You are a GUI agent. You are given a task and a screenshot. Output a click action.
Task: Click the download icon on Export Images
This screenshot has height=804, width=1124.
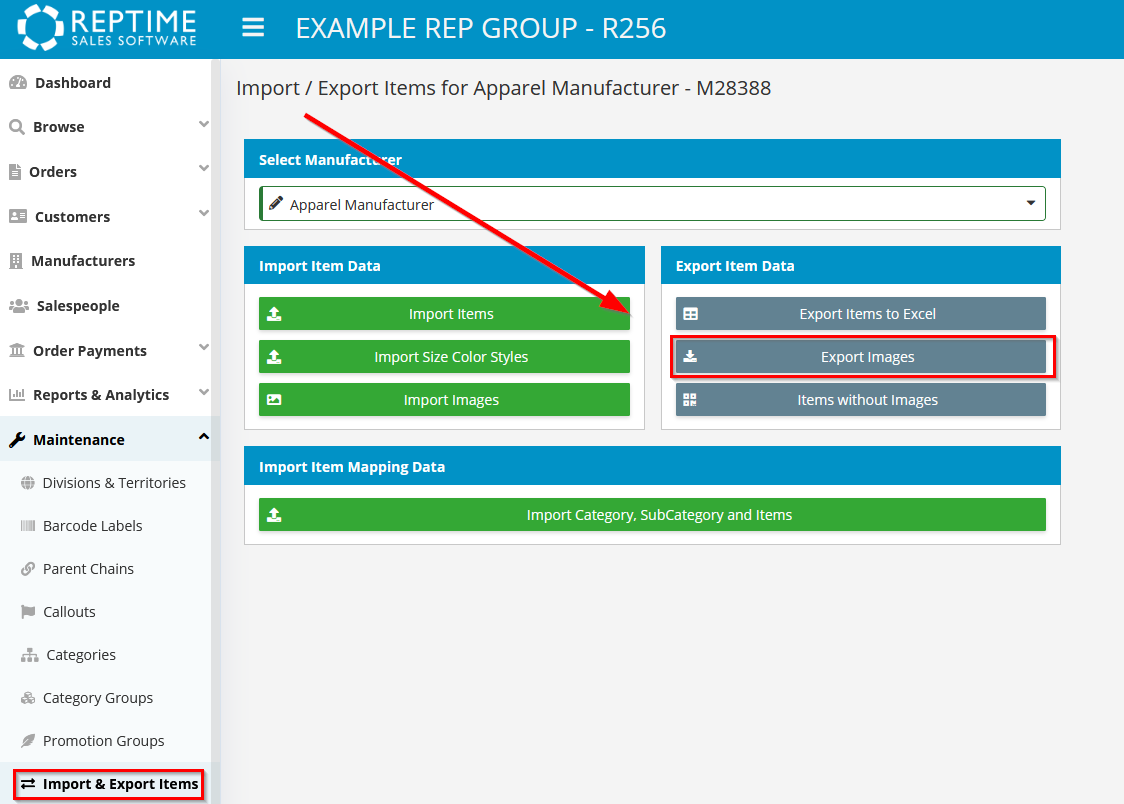[690, 356]
